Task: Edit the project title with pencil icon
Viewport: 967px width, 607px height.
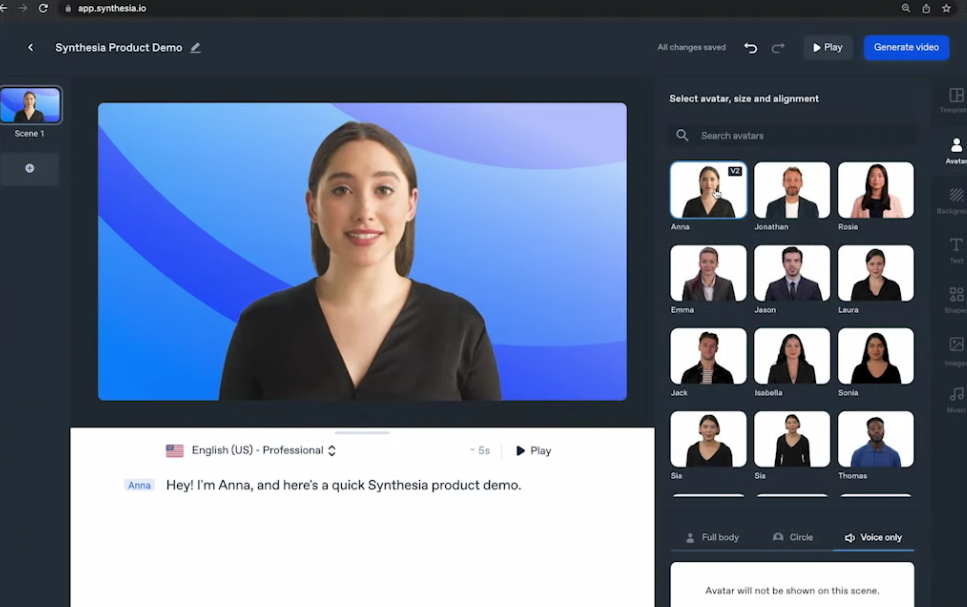Action: 195,47
